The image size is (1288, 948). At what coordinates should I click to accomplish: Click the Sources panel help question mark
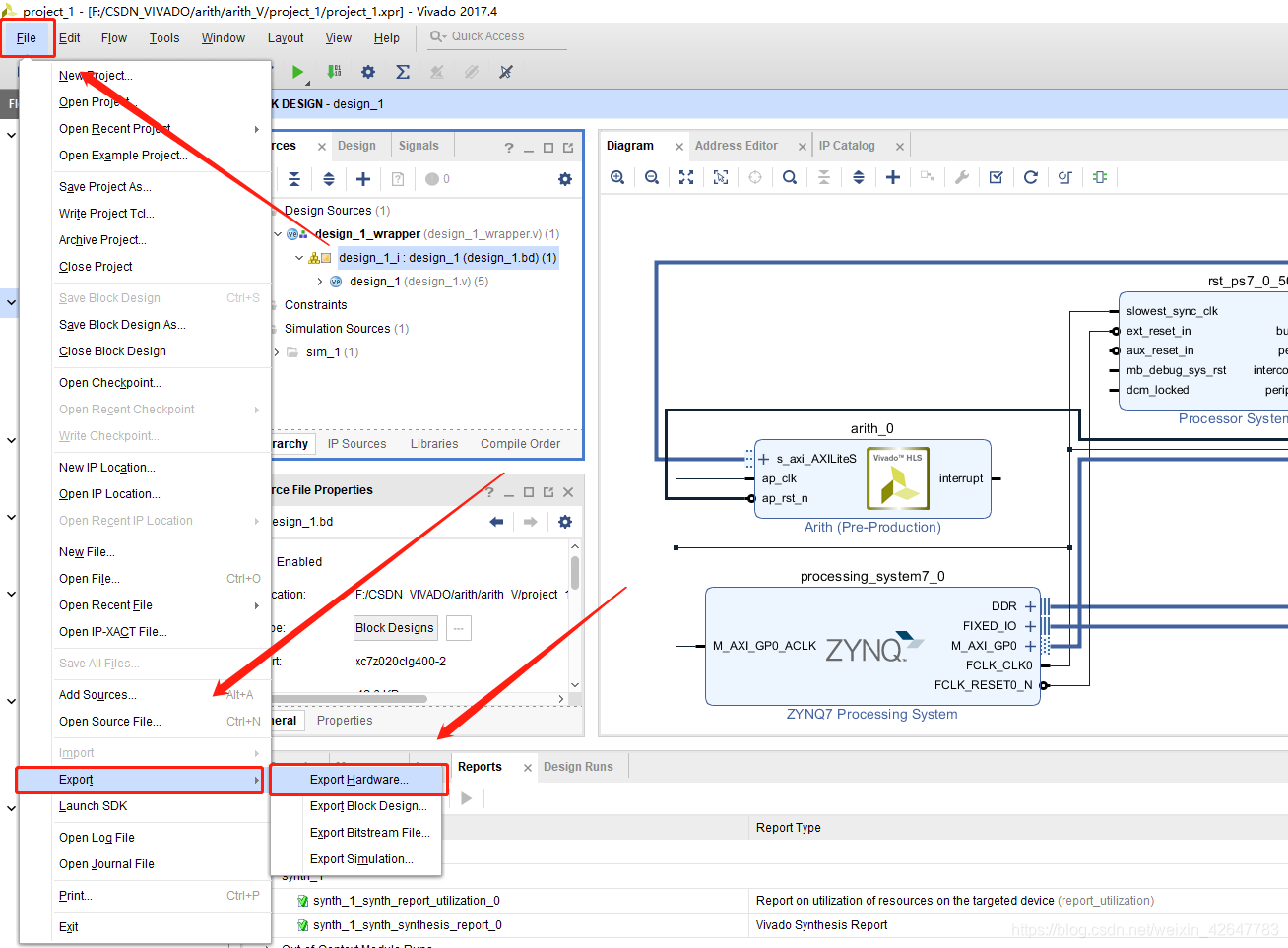click(509, 148)
